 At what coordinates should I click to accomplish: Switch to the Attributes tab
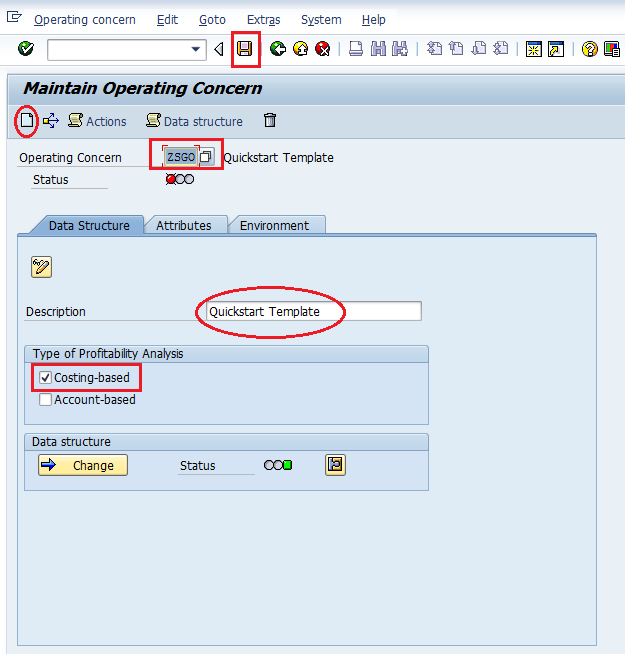coord(184,225)
